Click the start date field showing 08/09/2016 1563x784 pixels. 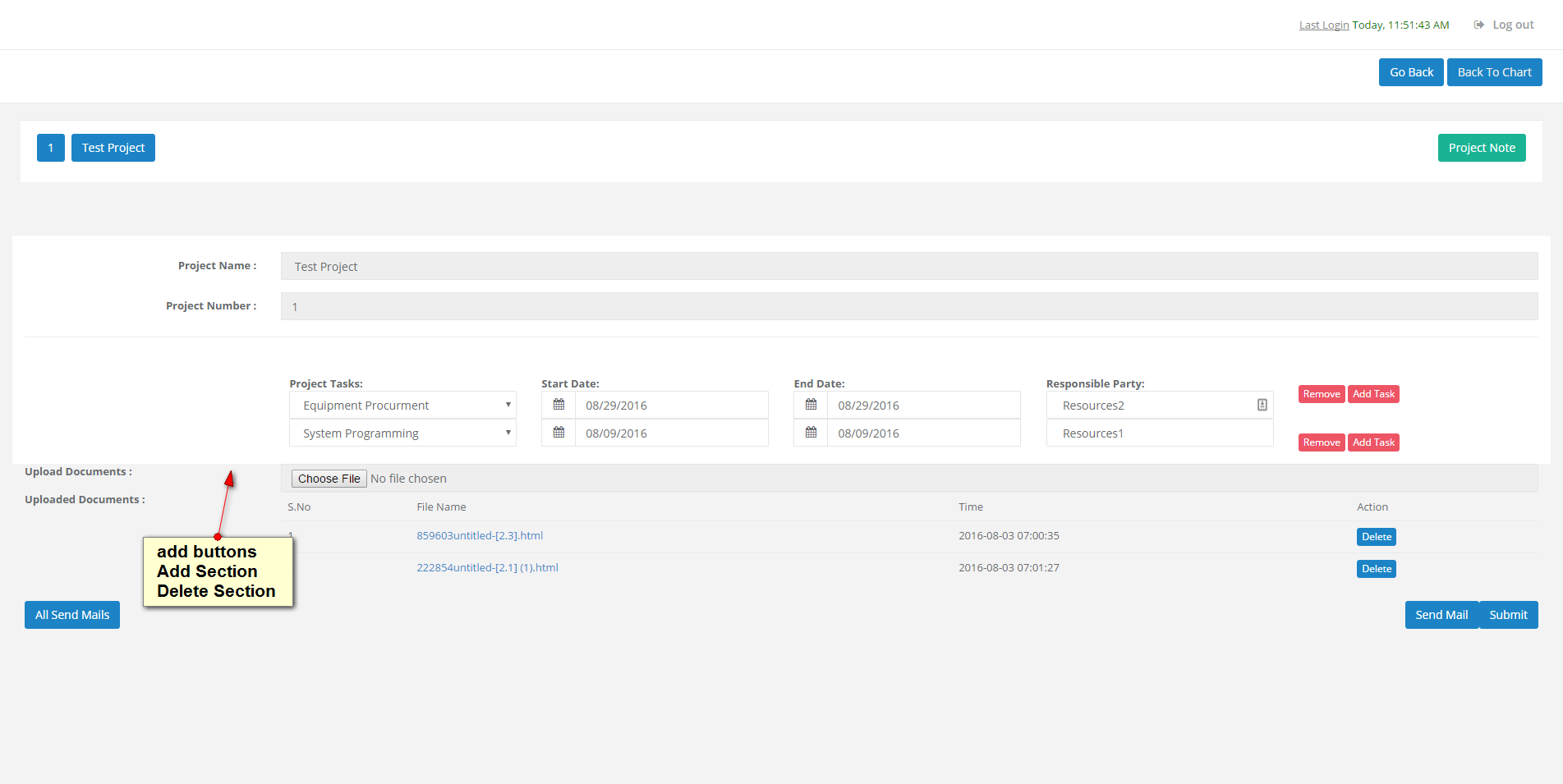pos(672,433)
